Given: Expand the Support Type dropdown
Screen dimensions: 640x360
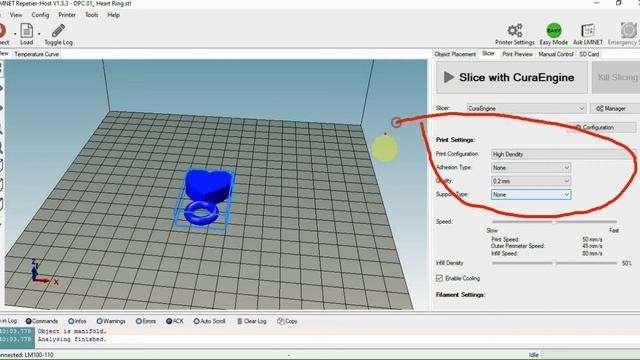Looking at the screenshot, I should pos(531,195).
